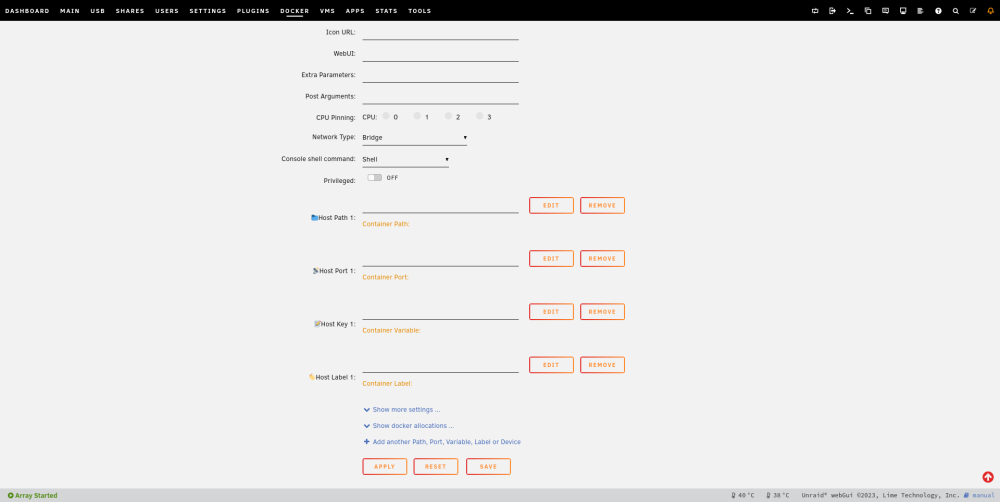Focus the Icon URL input field
This screenshot has width=1000, height=502.
440,33
